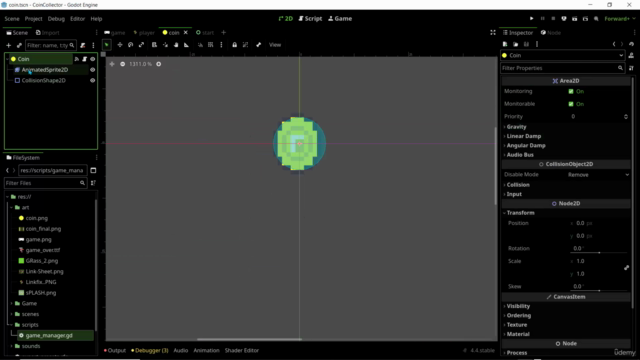
Task: Toggle grid snapping in the toolbar
Action: (x=211, y=45)
